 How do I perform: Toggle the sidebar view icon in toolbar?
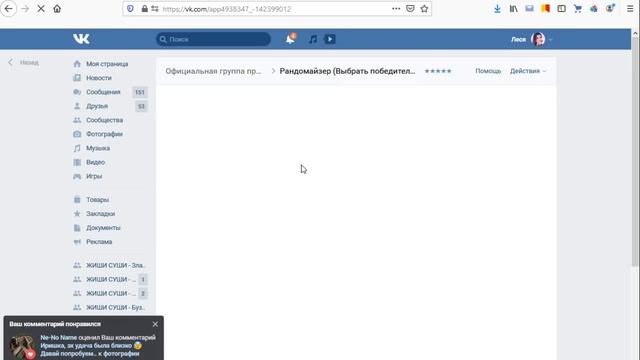point(562,9)
